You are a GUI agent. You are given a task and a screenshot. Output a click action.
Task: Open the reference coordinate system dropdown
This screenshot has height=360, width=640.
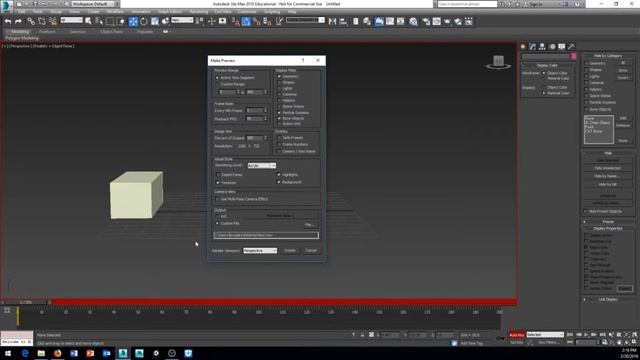(182, 20)
